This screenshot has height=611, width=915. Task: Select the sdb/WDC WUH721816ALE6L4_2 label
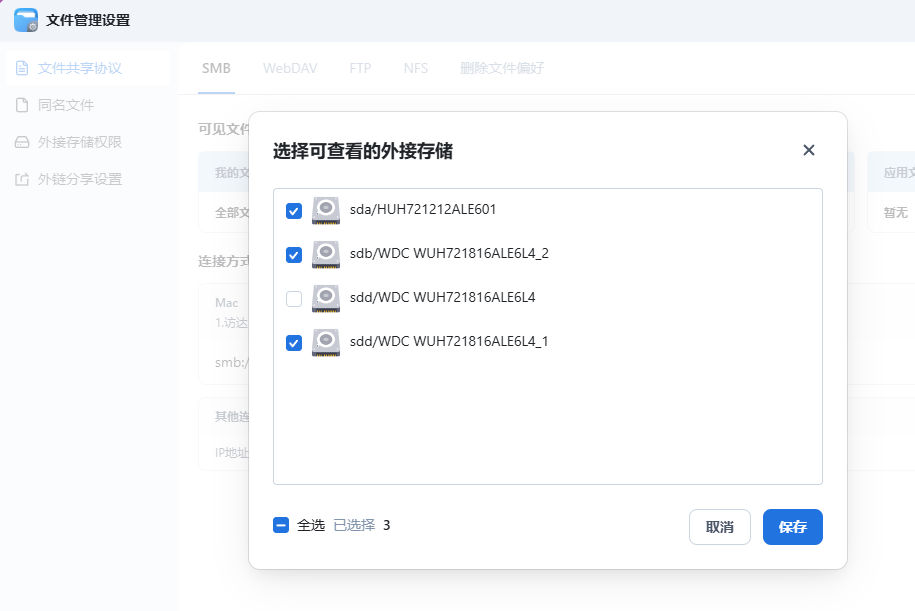tap(449, 253)
